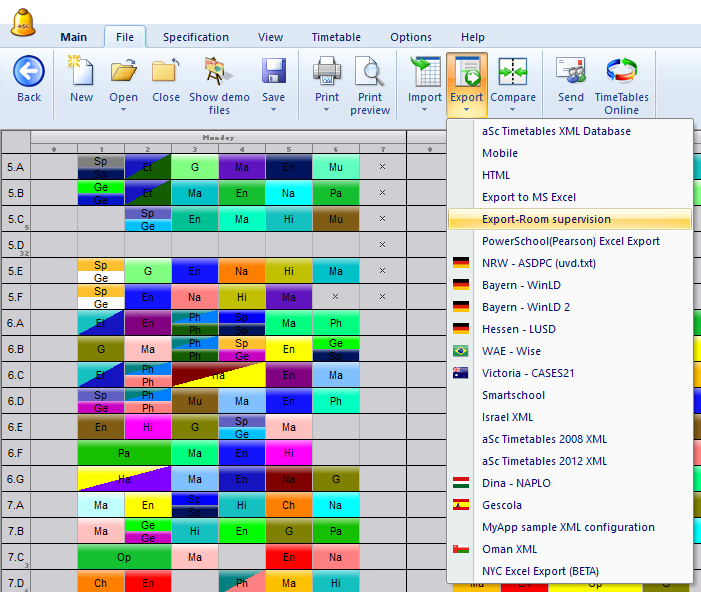This screenshot has height=592, width=701.
Task: Select Export-Room supervision menu item
Action: click(546, 219)
